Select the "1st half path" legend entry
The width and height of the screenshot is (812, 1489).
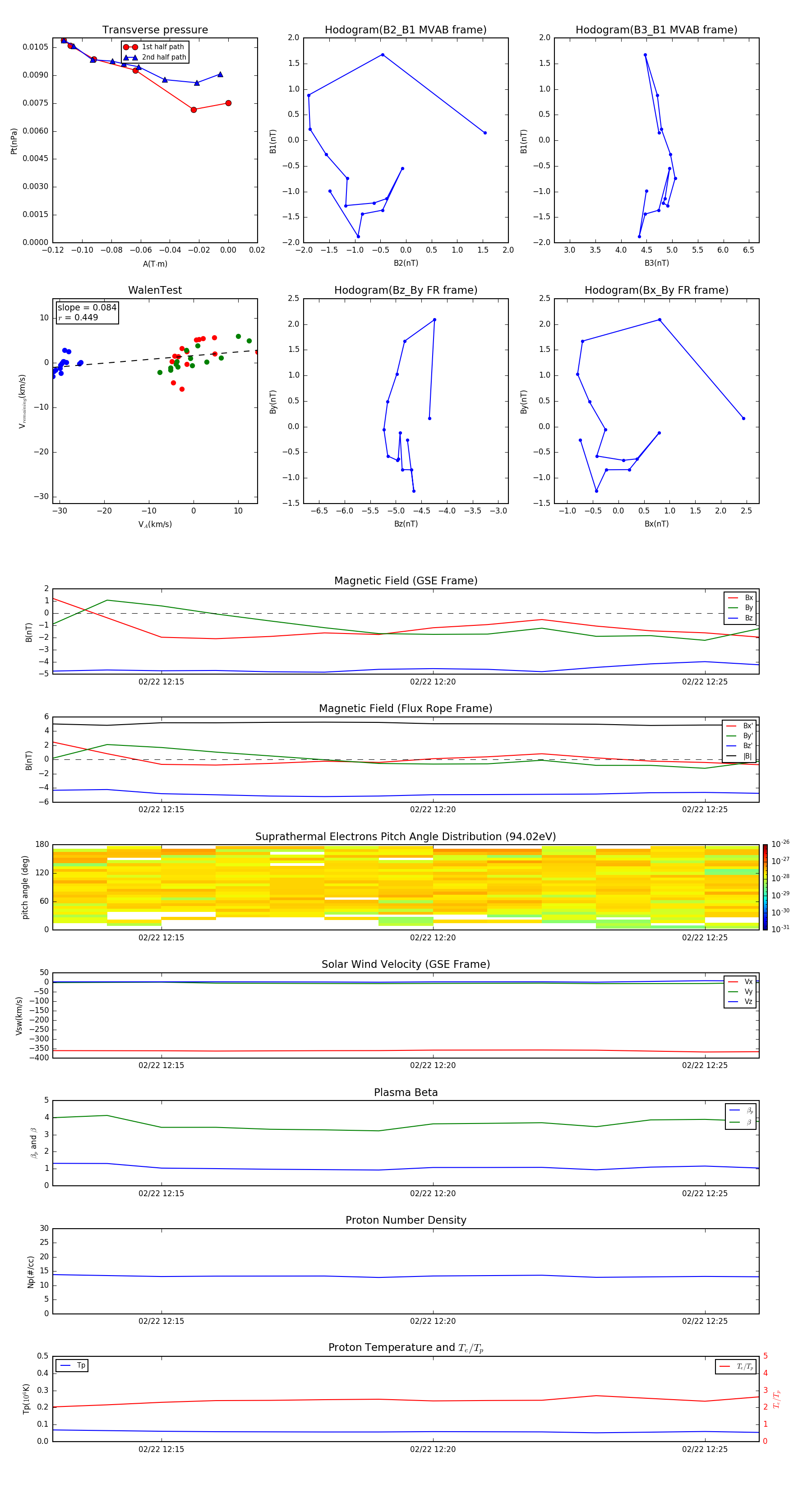(154, 47)
